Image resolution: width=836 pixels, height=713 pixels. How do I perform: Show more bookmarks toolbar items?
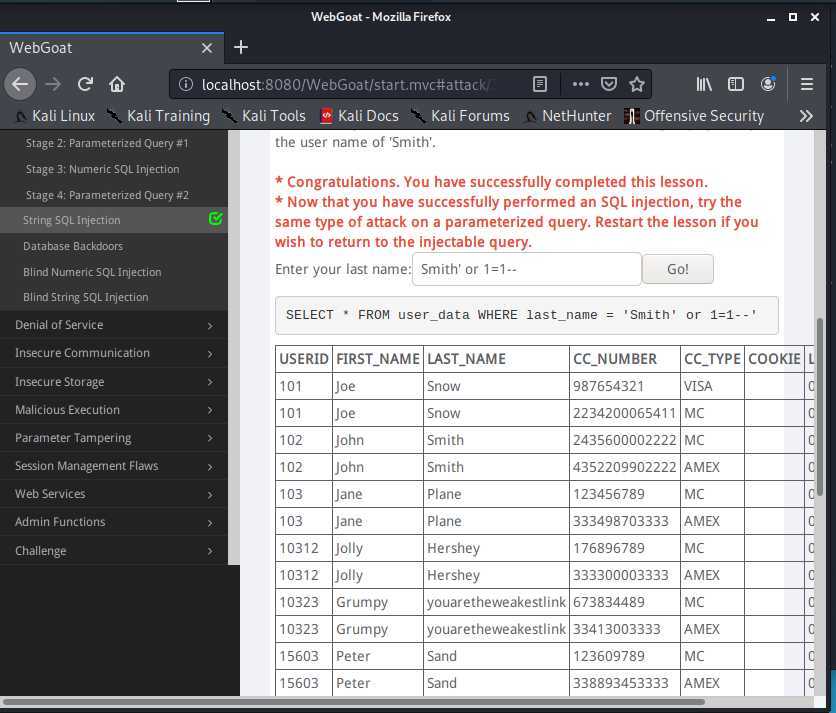click(x=806, y=116)
